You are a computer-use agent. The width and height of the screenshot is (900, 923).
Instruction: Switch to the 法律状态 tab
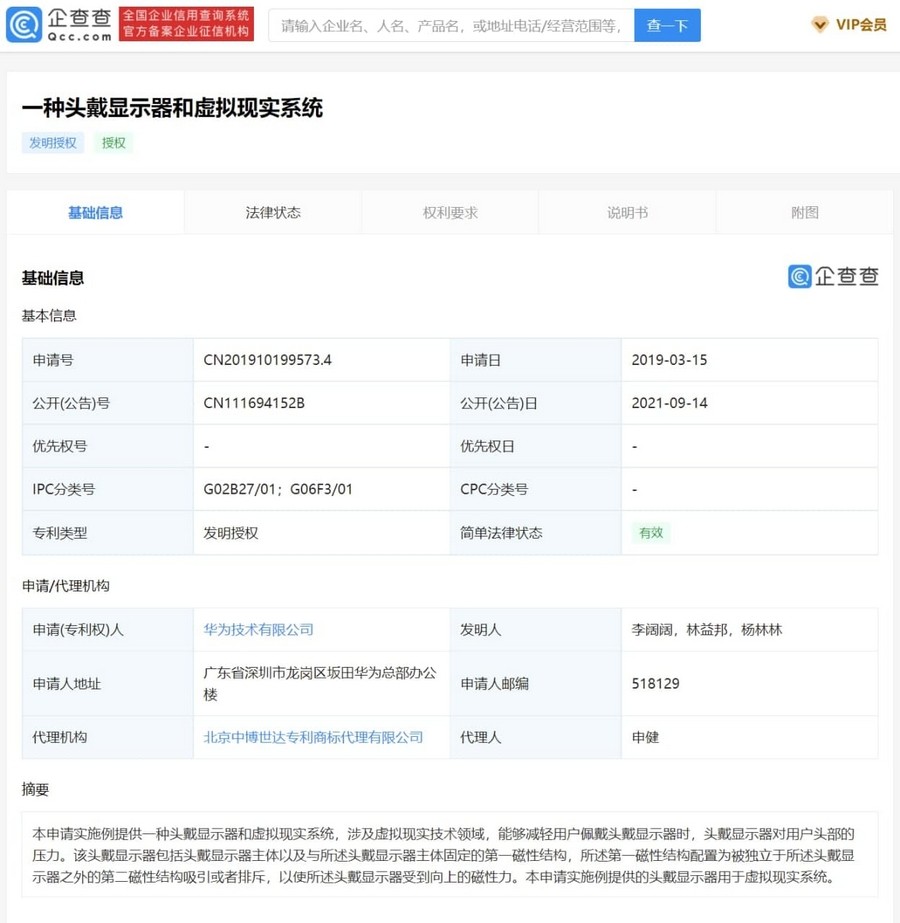pos(273,212)
